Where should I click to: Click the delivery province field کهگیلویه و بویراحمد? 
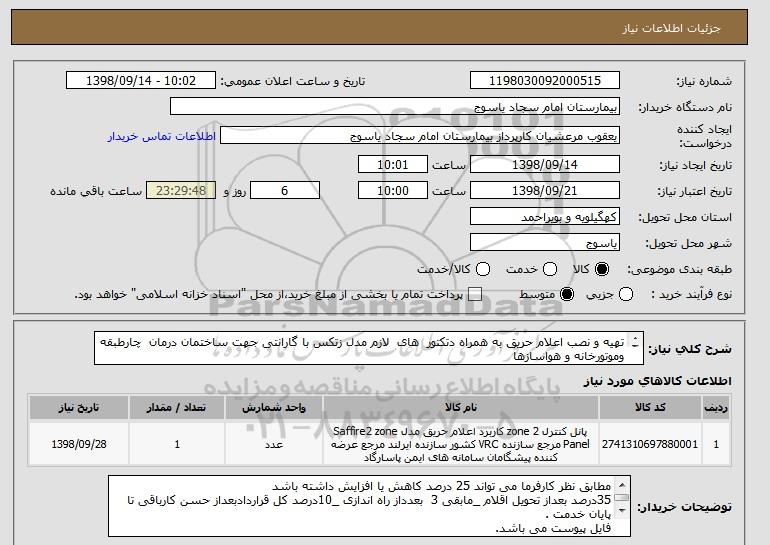click(545, 217)
